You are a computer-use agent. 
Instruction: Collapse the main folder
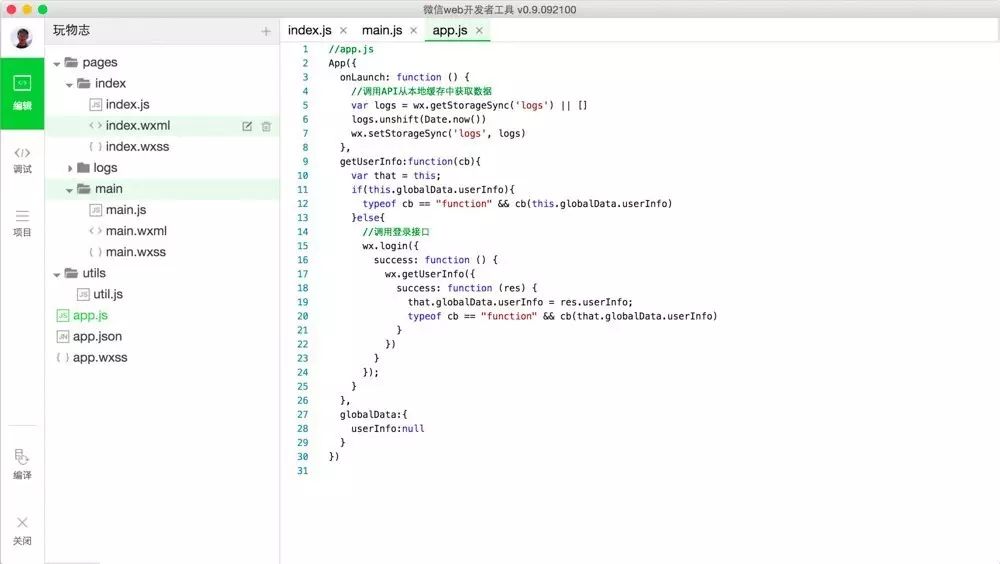[x=70, y=189]
